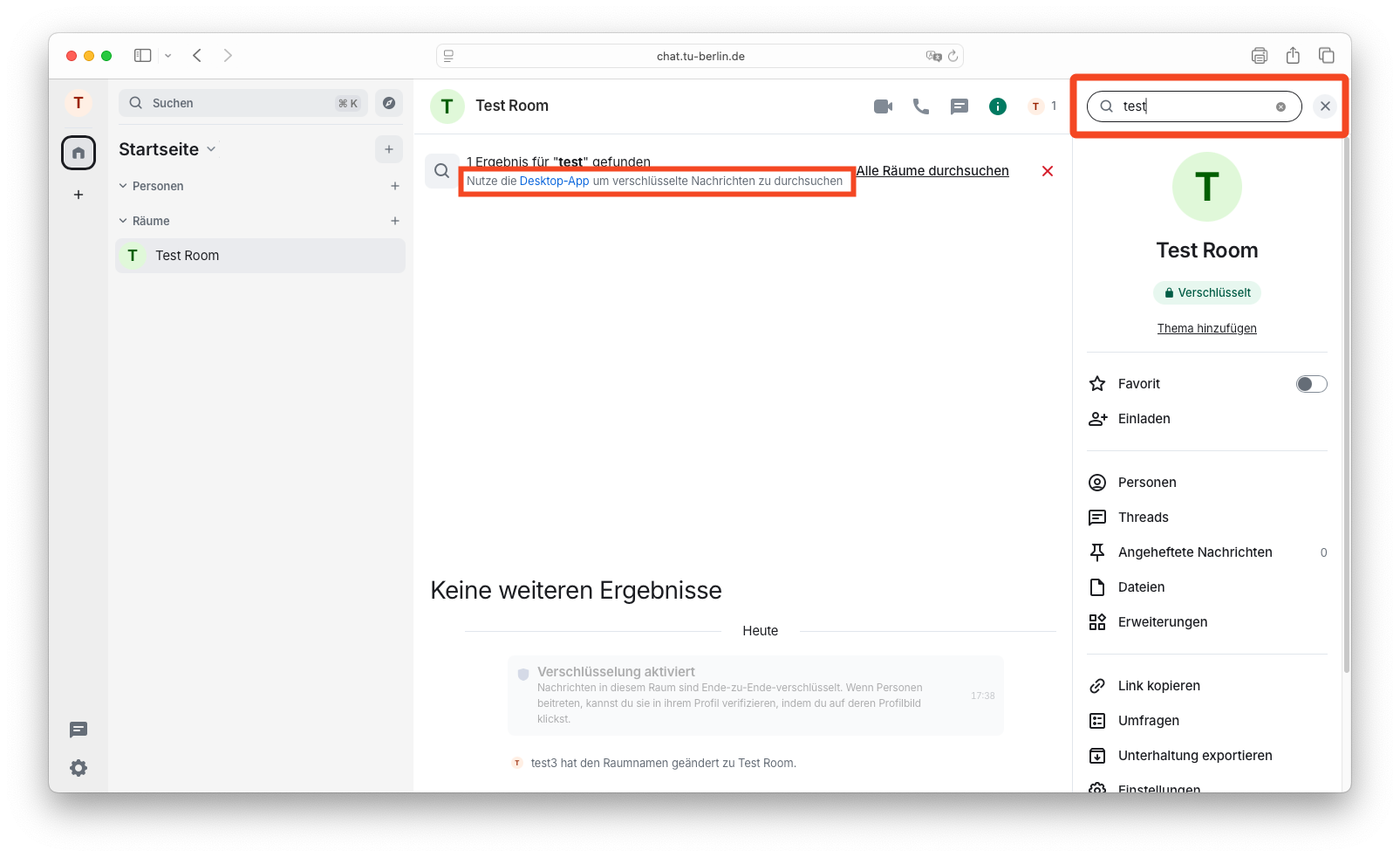Toggle the Favorit switch
This screenshot has width=1400, height=857.
[x=1310, y=384]
